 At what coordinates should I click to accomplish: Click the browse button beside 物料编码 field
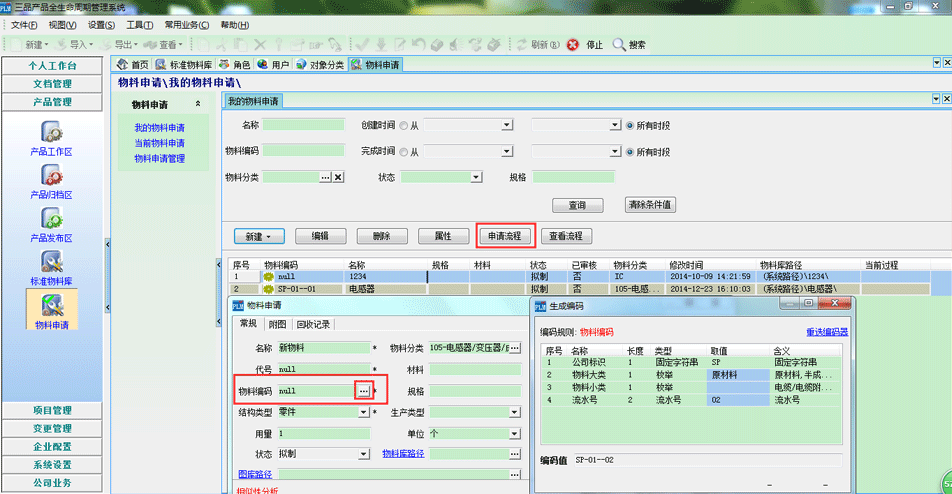364,390
